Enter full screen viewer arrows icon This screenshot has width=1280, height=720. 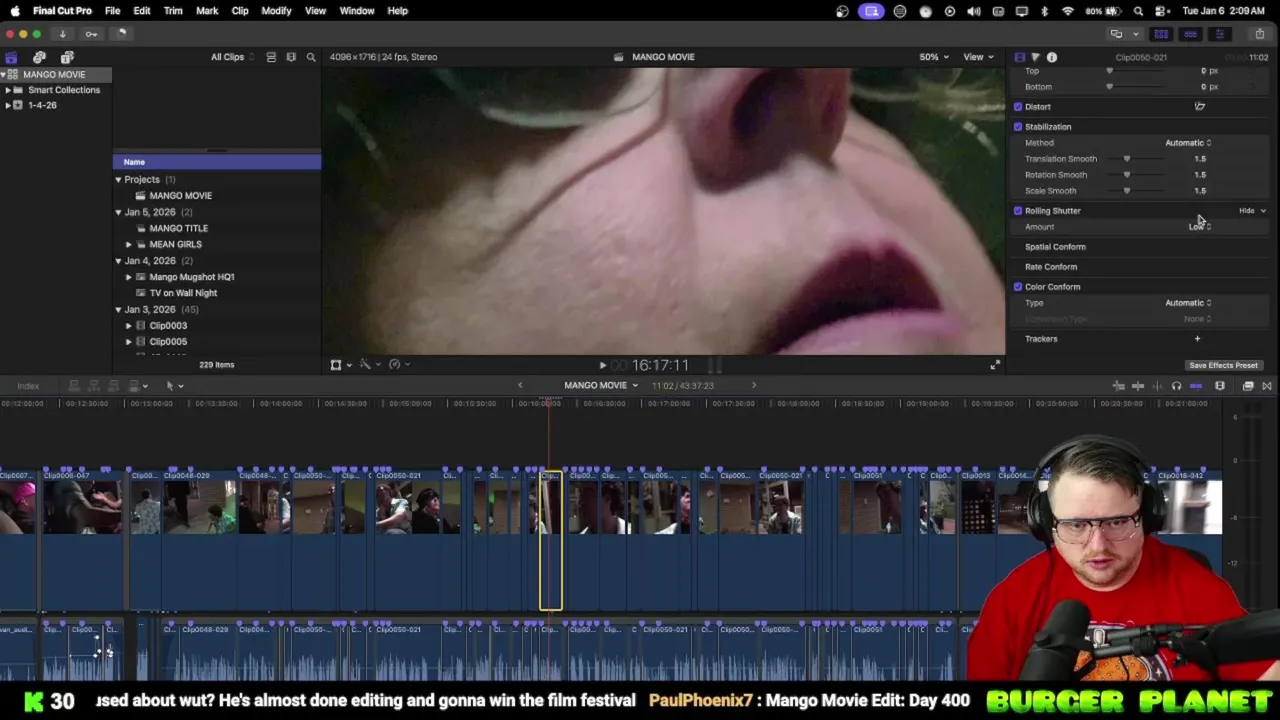pos(995,365)
